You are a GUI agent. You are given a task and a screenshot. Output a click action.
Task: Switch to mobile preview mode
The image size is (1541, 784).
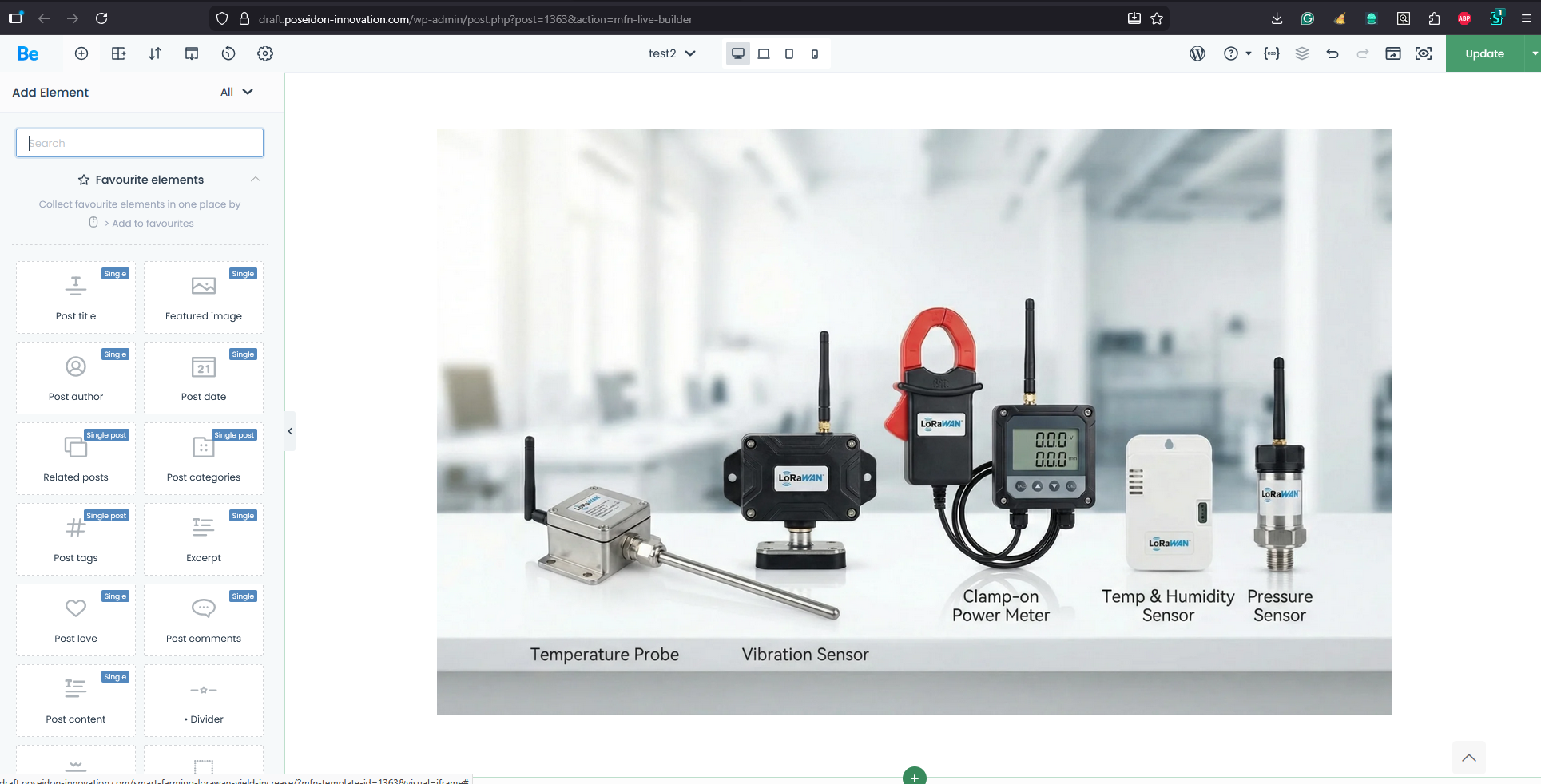pos(815,54)
